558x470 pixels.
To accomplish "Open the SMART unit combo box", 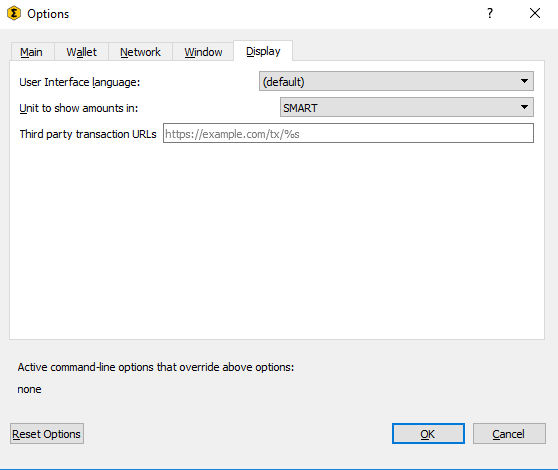I will coord(407,107).
